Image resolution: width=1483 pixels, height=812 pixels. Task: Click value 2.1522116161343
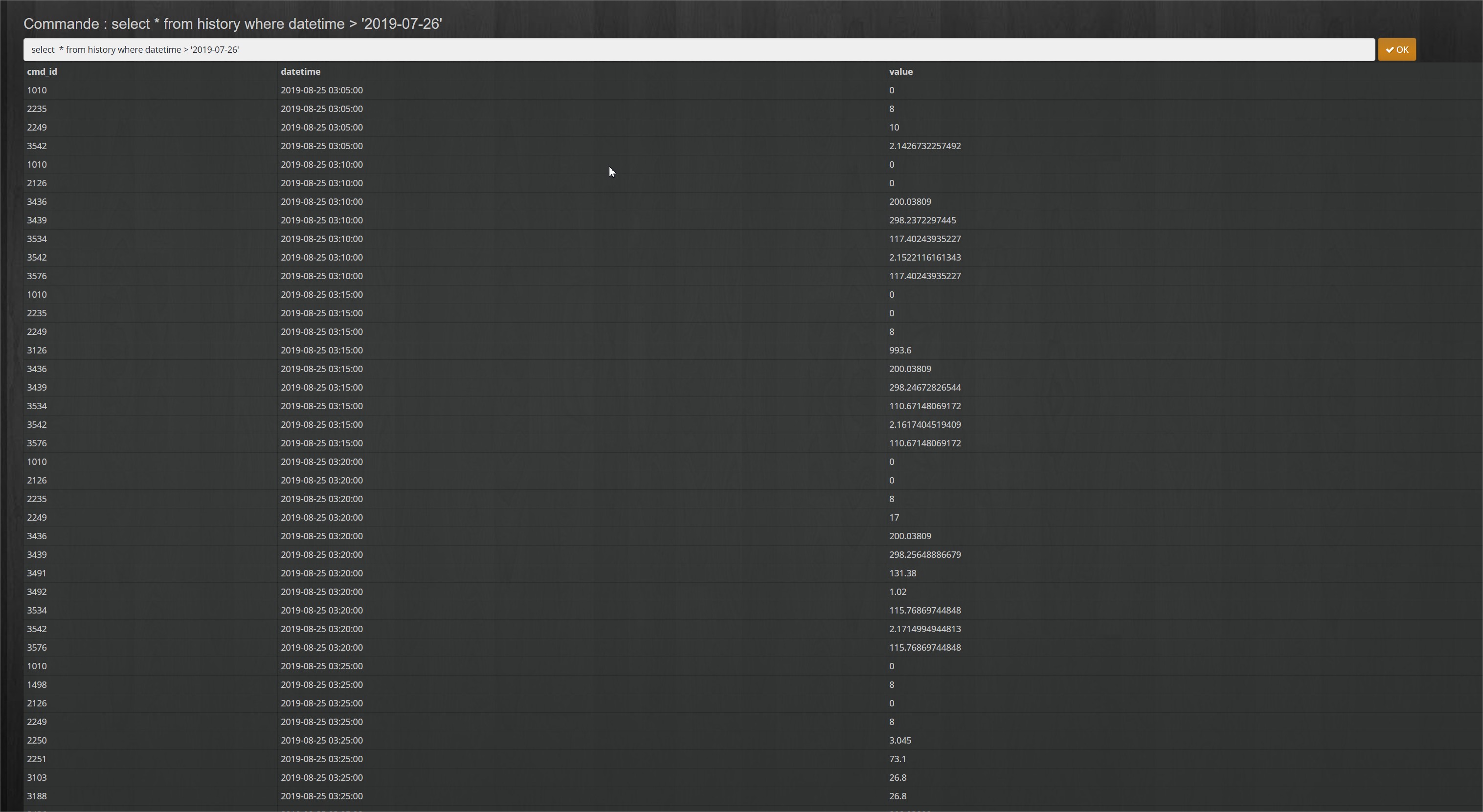(x=924, y=257)
